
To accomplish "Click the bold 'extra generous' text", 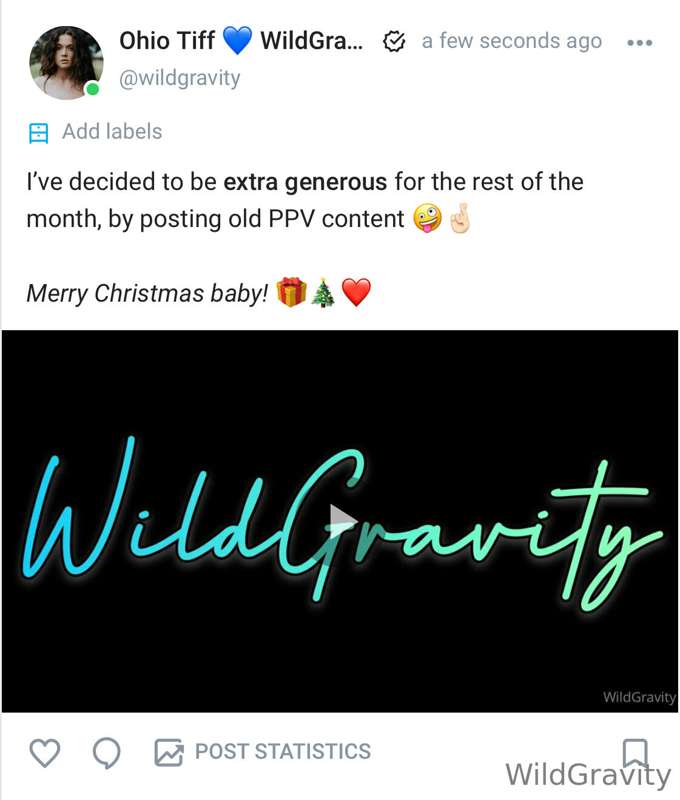I will coord(305,182).
